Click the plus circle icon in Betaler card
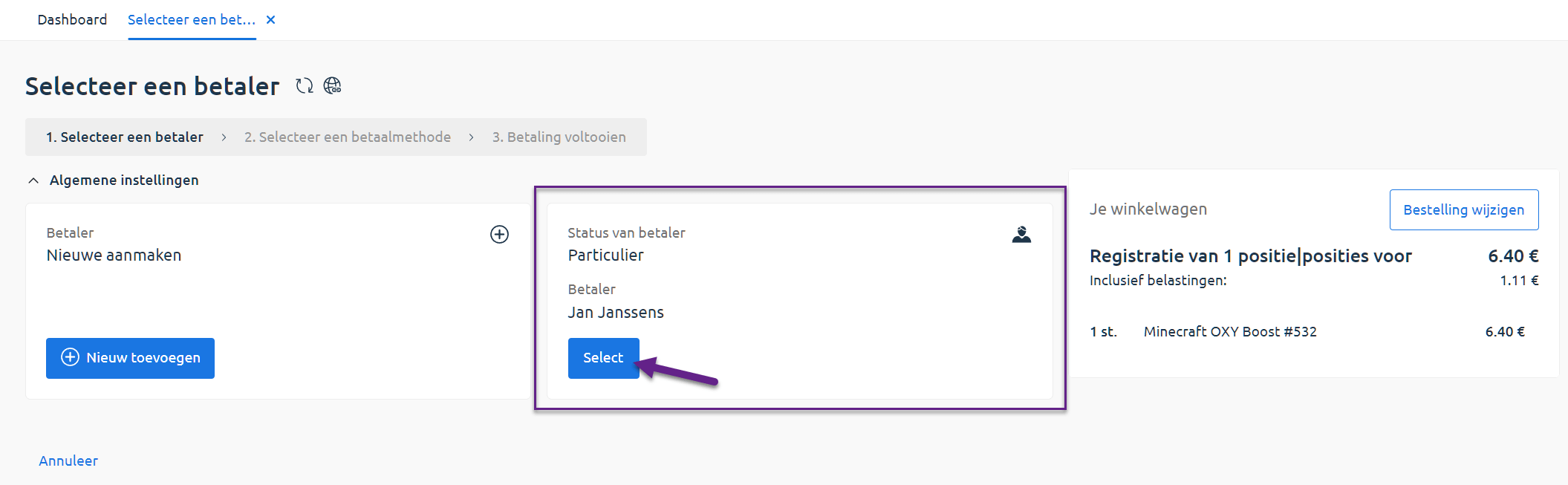This screenshot has width=1568, height=485. (x=500, y=235)
